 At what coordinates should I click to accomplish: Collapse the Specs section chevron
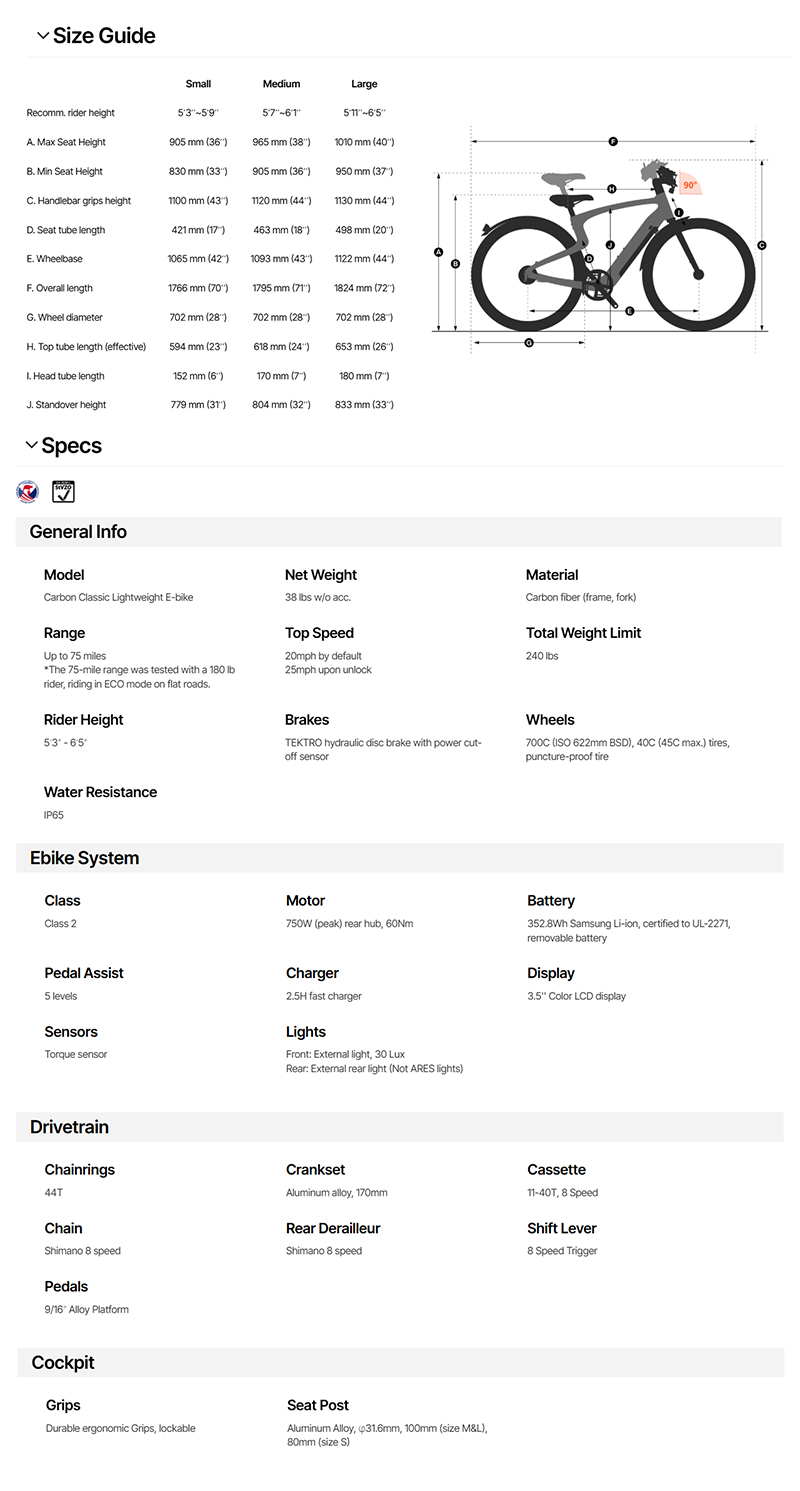(32, 445)
